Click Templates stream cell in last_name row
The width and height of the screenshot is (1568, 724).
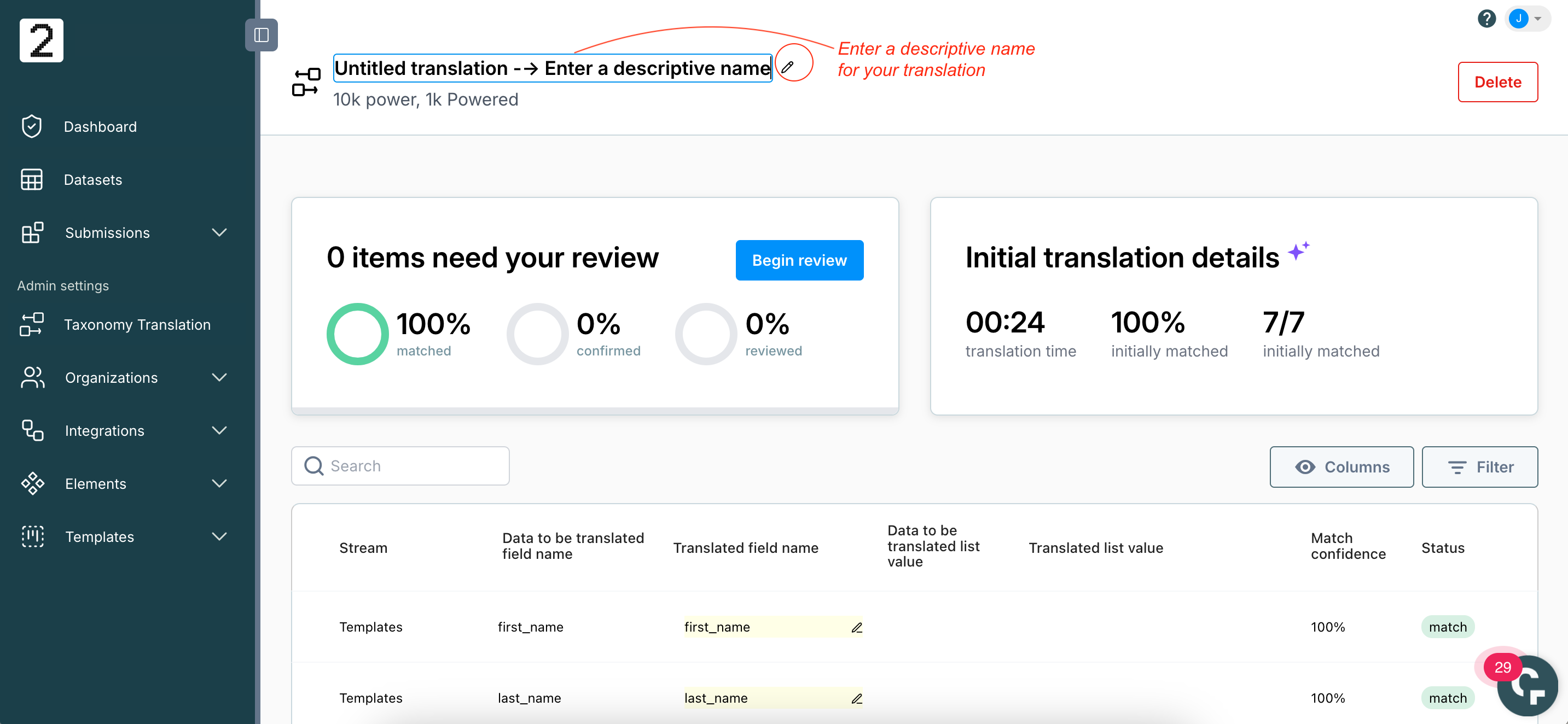(371, 698)
